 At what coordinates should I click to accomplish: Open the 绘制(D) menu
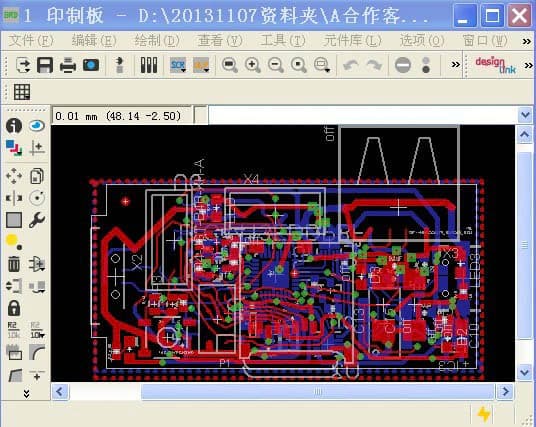[x=157, y=41]
